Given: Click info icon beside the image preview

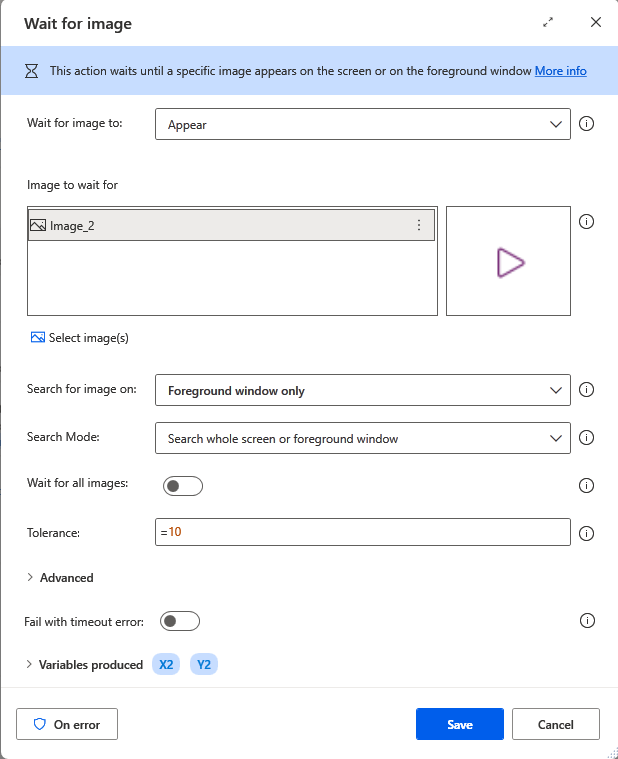Looking at the screenshot, I should pyautogui.click(x=587, y=222).
